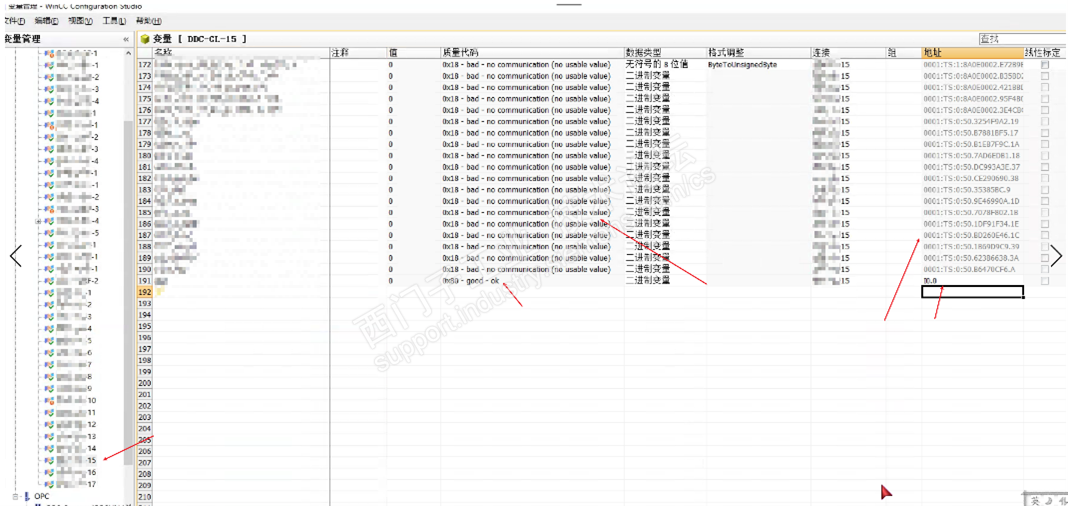This screenshot has width=1068, height=506.
Task: Show previous image with left arrow
Action: (x=16, y=255)
